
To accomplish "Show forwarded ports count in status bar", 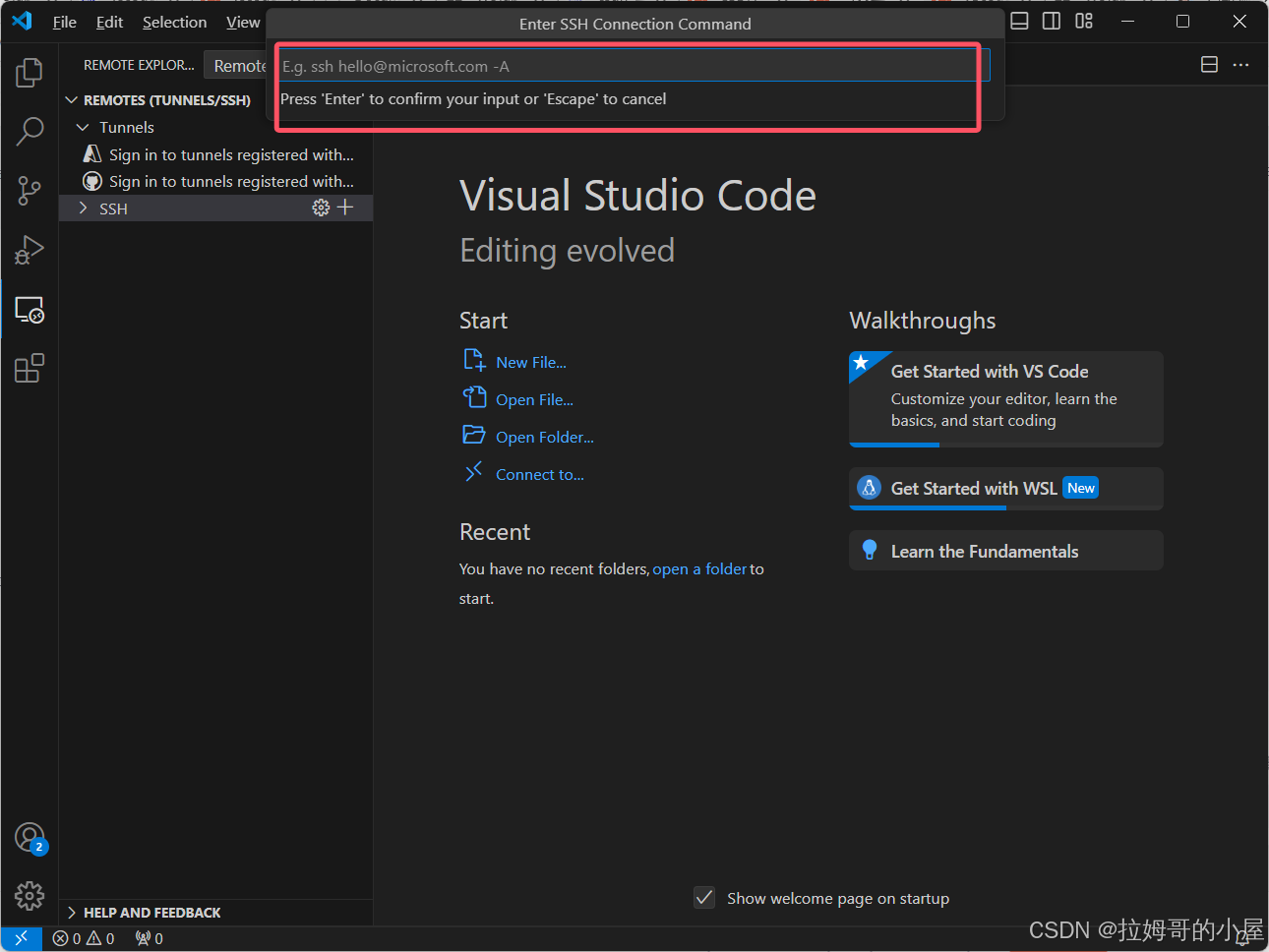I will (x=150, y=938).
